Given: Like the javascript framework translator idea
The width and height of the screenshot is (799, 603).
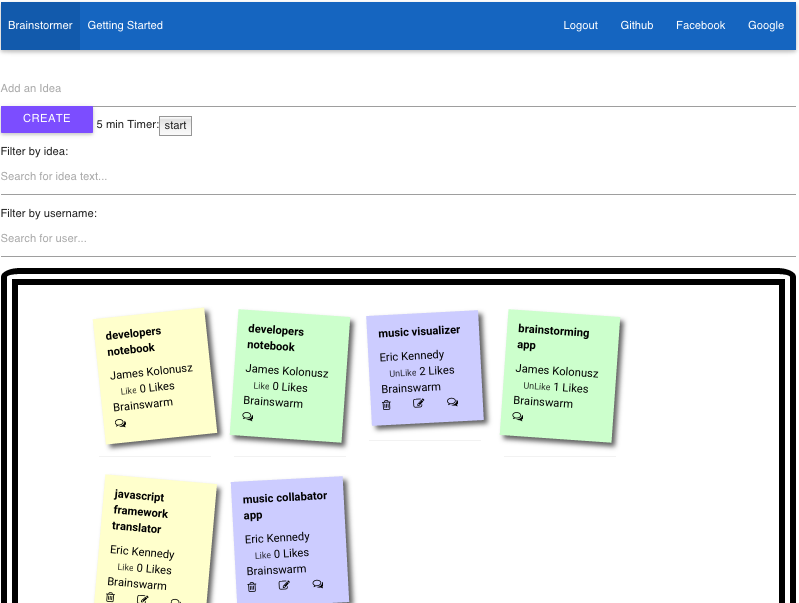Looking at the screenshot, I should 125,567.
